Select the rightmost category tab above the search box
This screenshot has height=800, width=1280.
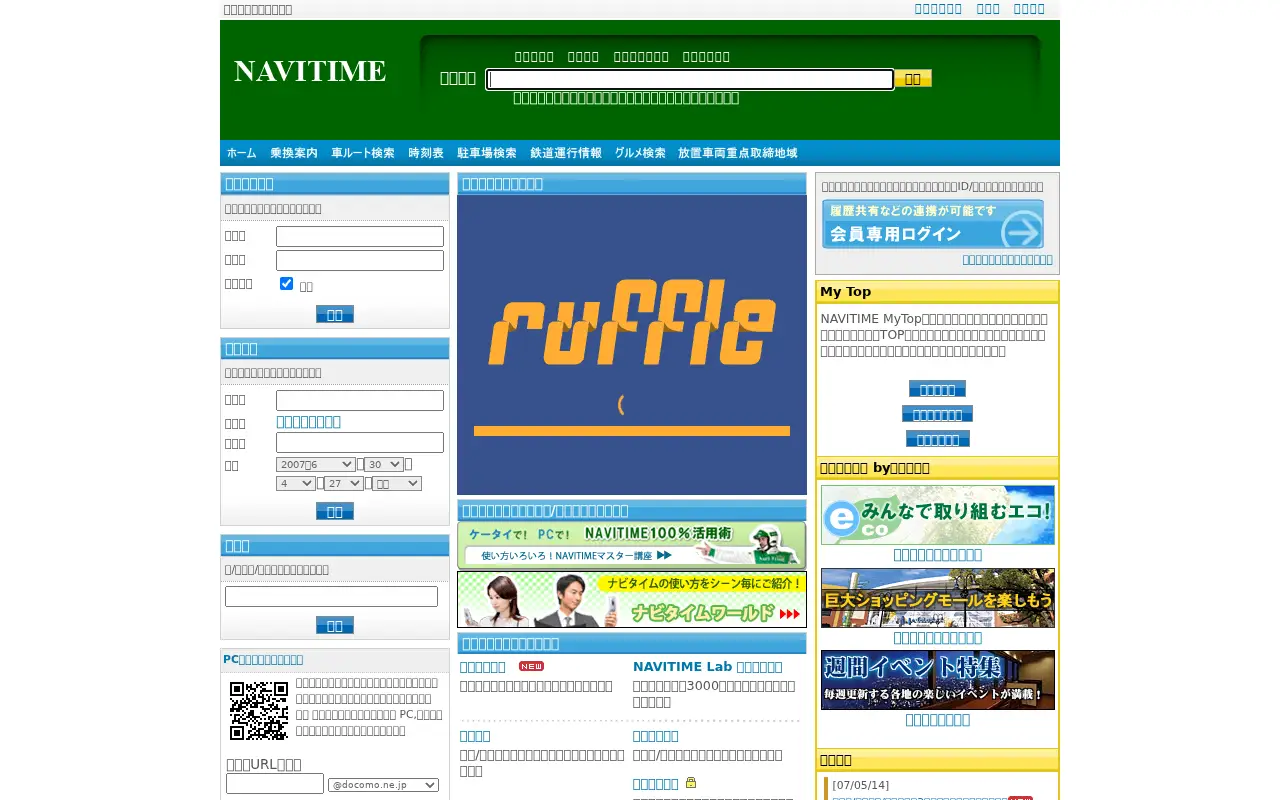[706, 57]
